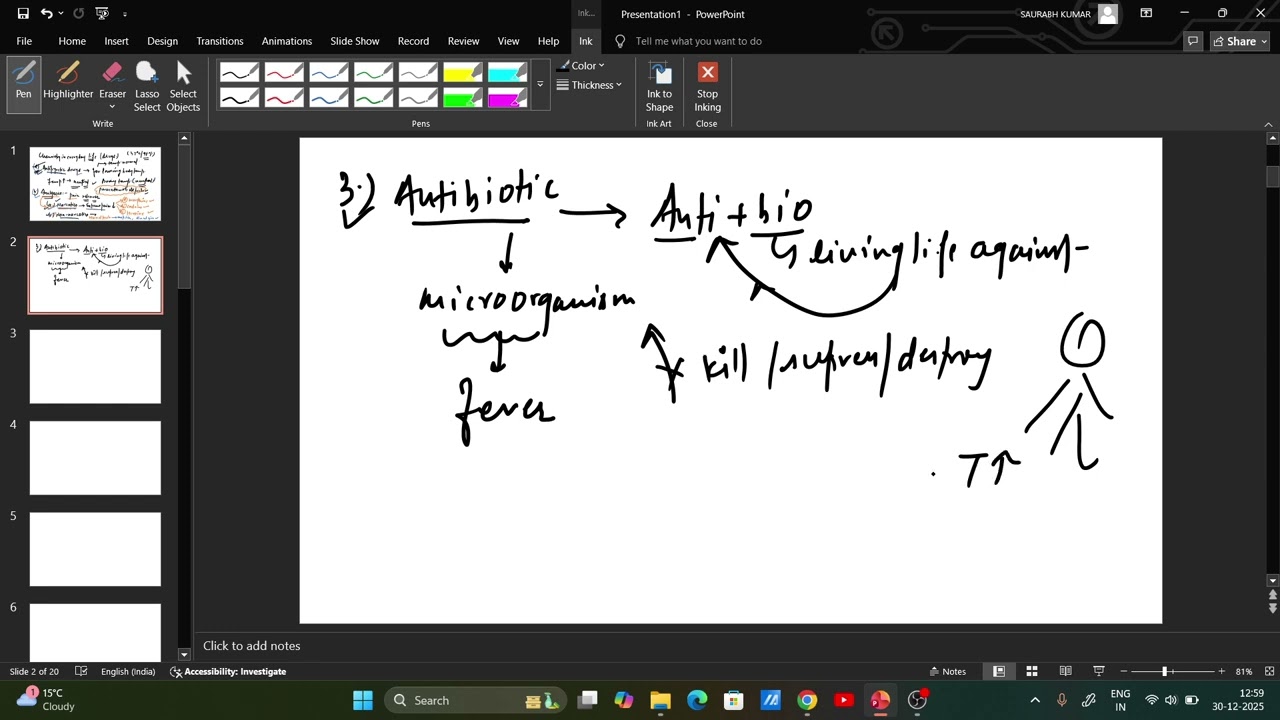Open the Slide Show tab
The height and width of the screenshot is (720, 1280).
coord(355,41)
